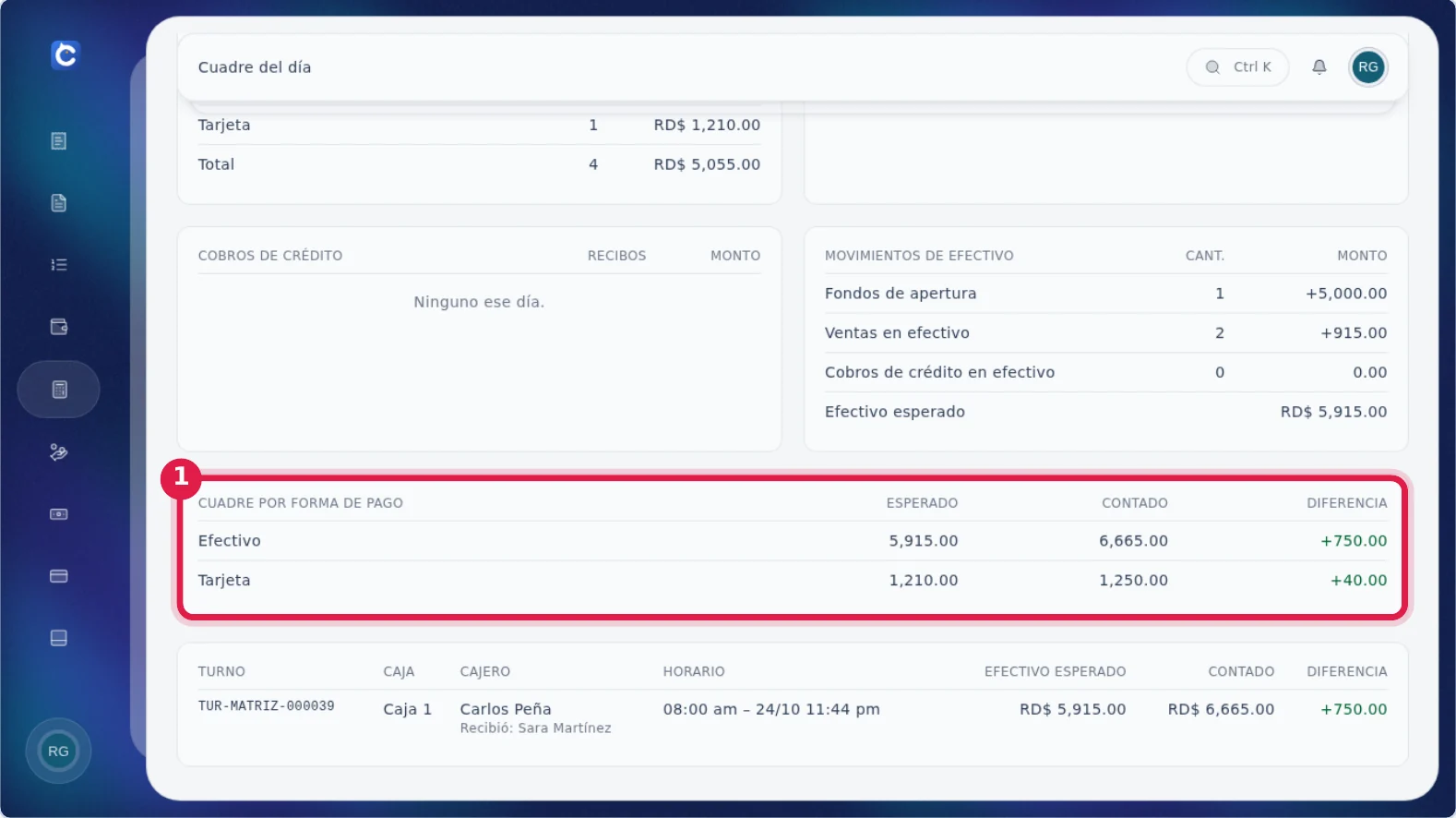Click the 'Ventas en efectivo' row label
Viewport: 1456px width, 818px height.
897,333
